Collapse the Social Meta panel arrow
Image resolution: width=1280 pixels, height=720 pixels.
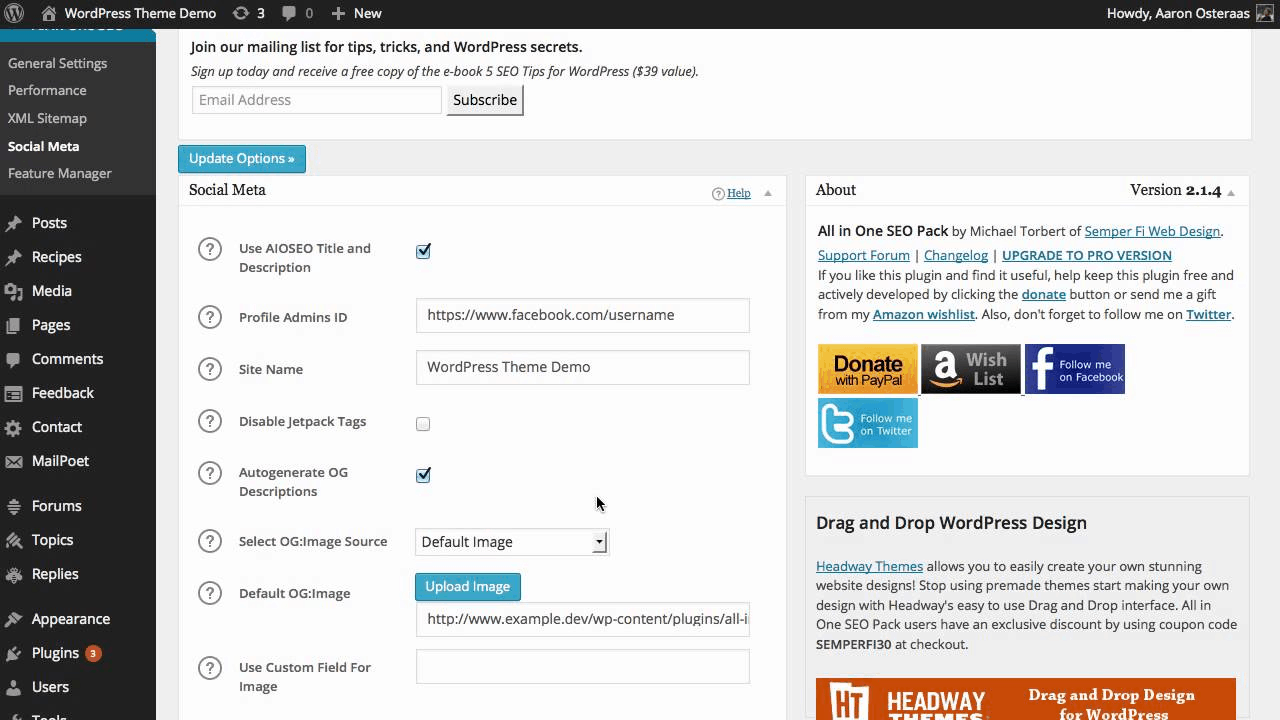pyautogui.click(x=768, y=194)
